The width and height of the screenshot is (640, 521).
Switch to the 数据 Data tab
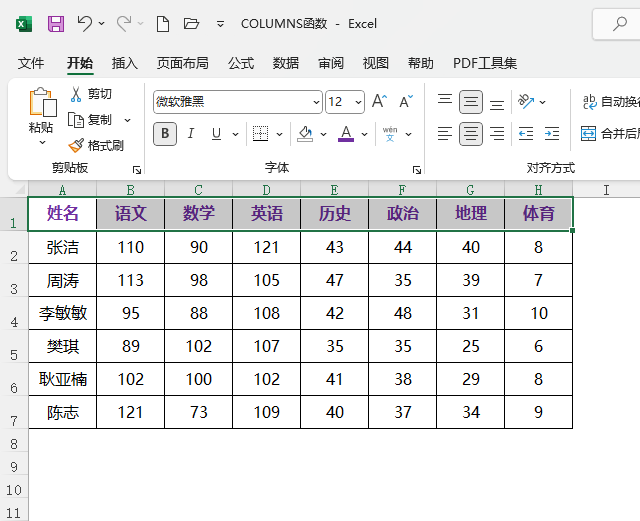point(286,63)
